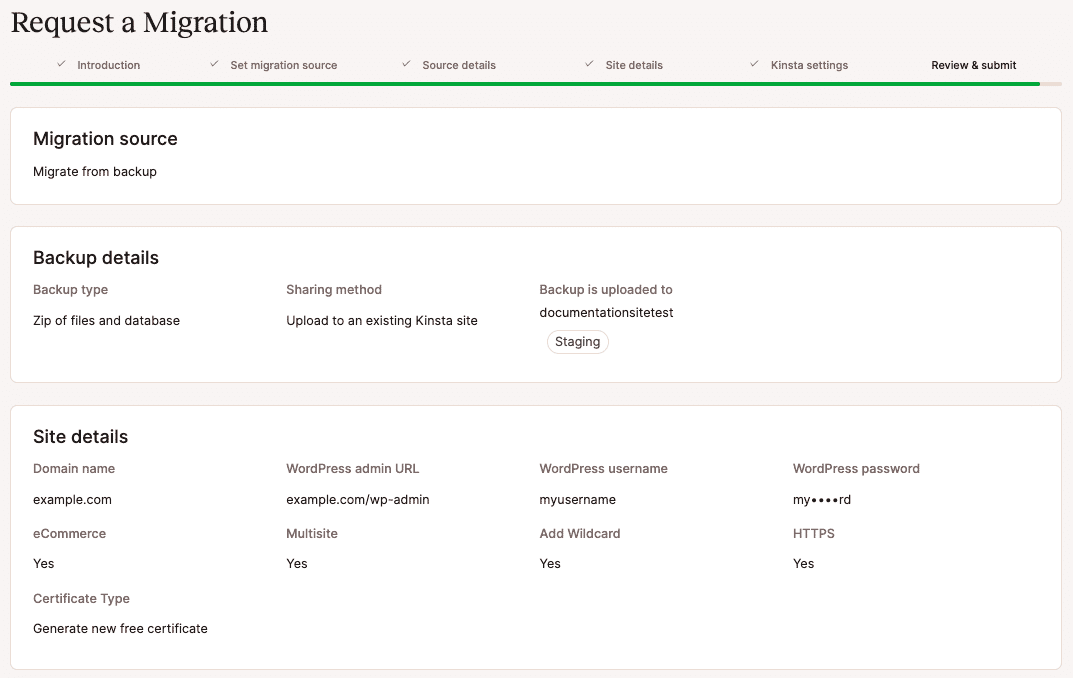Image resolution: width=1073 pixels, height=678 pixels.
Task: Click 'Generate new free certificate' value
Action: [120, 629]
